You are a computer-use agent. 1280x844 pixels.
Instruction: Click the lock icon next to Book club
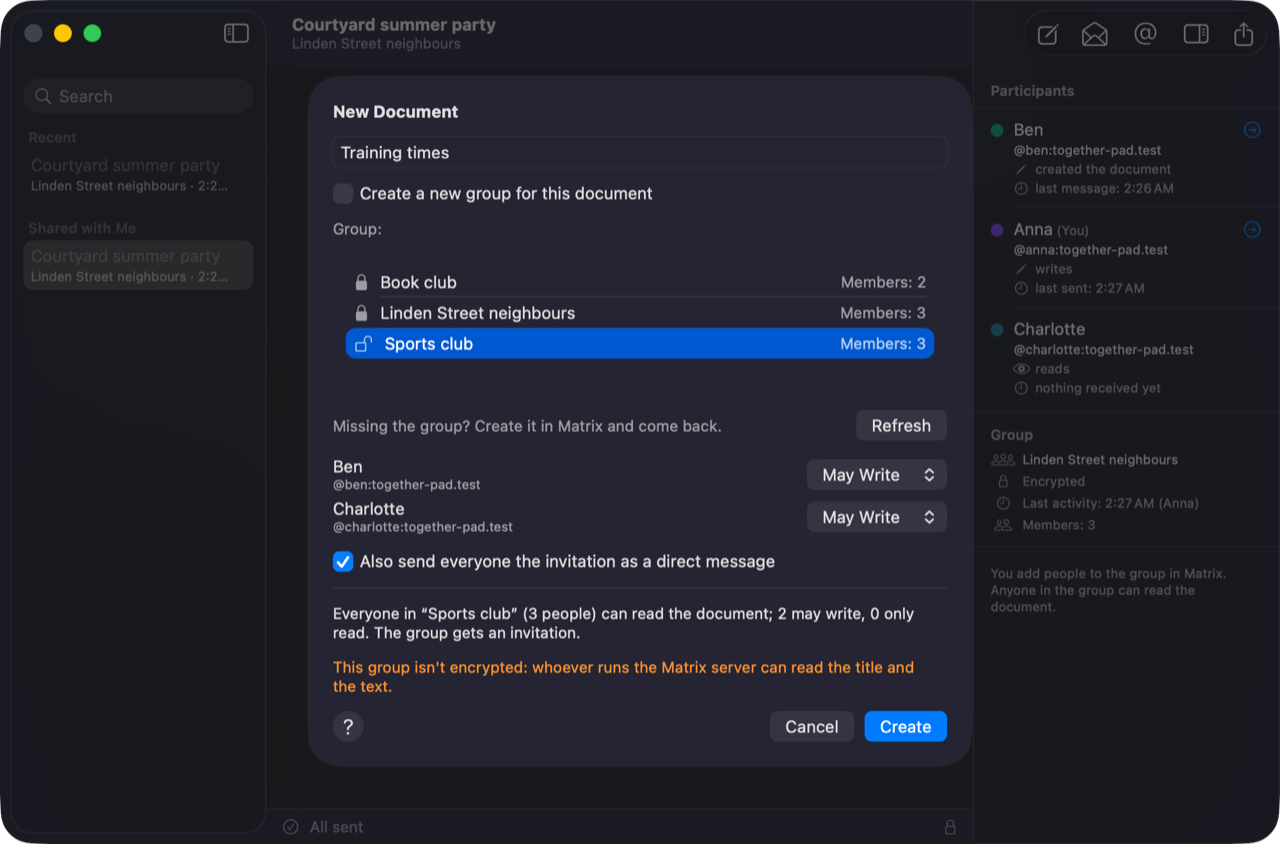(x=362, y=282)
